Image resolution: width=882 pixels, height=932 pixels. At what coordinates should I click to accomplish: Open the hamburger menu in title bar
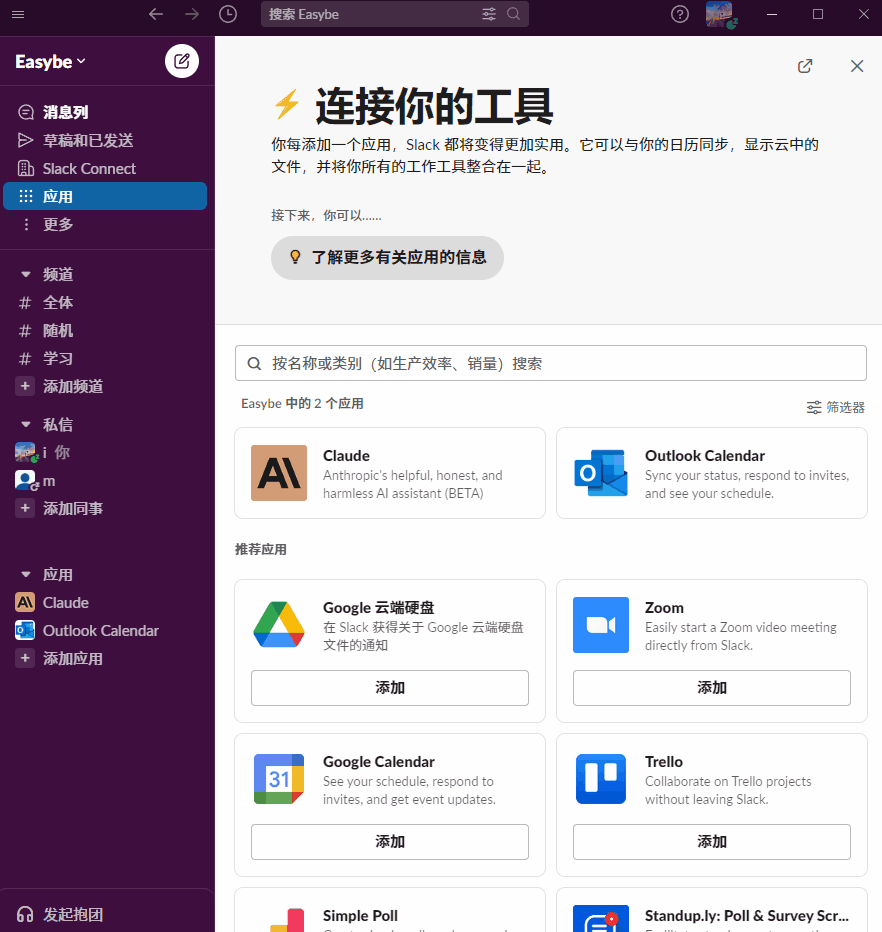click(x=18, y=14)
